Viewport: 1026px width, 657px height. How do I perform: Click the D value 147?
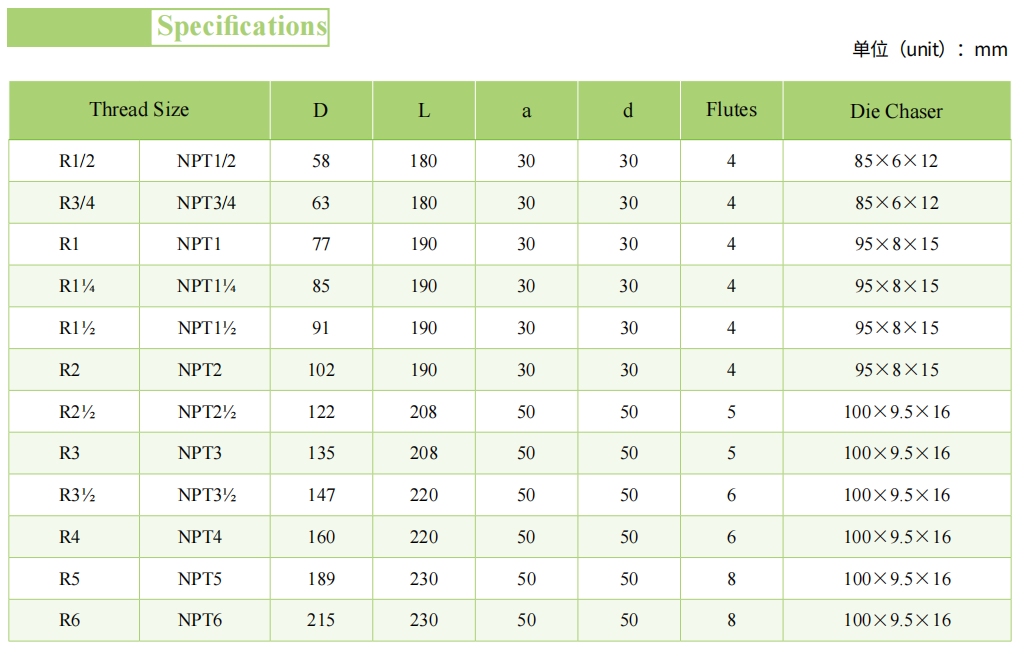click(321, 495)
